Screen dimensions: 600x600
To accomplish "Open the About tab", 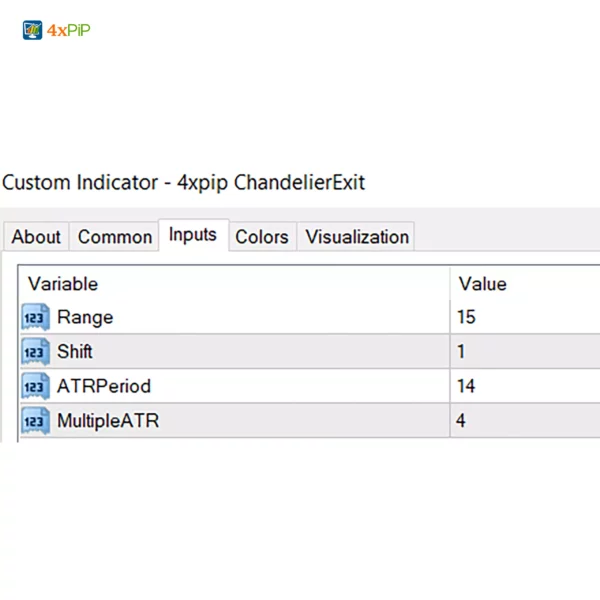I will coord(36,237).
